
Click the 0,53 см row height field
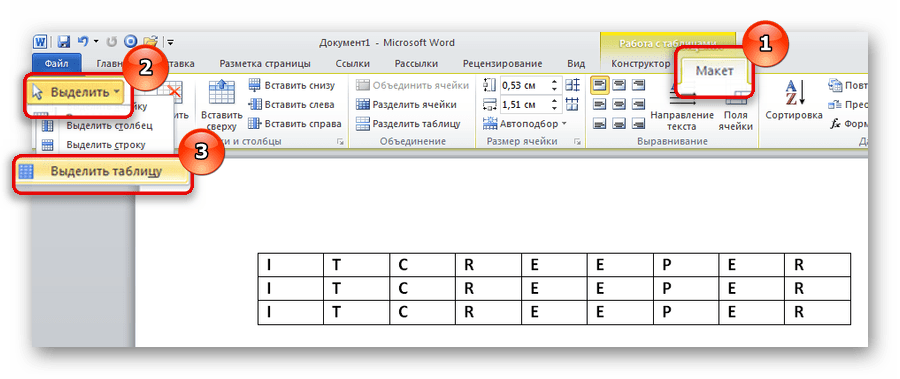524,86
